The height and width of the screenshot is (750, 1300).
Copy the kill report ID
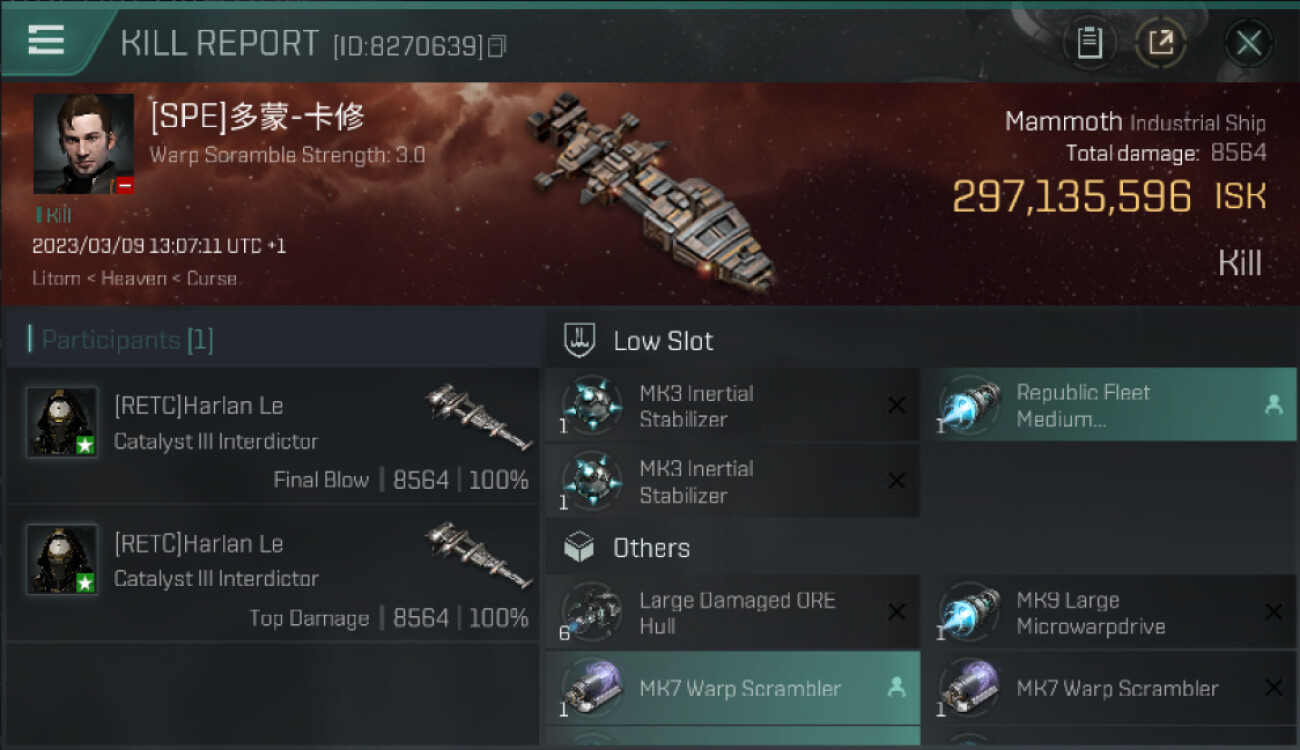coord(497,46)
